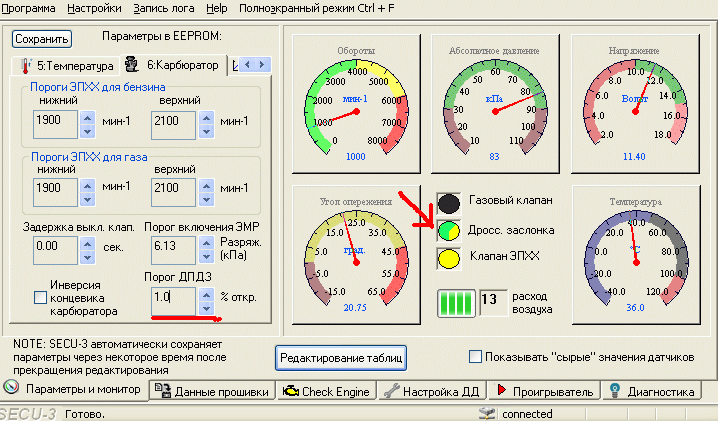
Task: Toggle Показывать сырые значения датчиков checkbox
Action: tap(476, 356)
